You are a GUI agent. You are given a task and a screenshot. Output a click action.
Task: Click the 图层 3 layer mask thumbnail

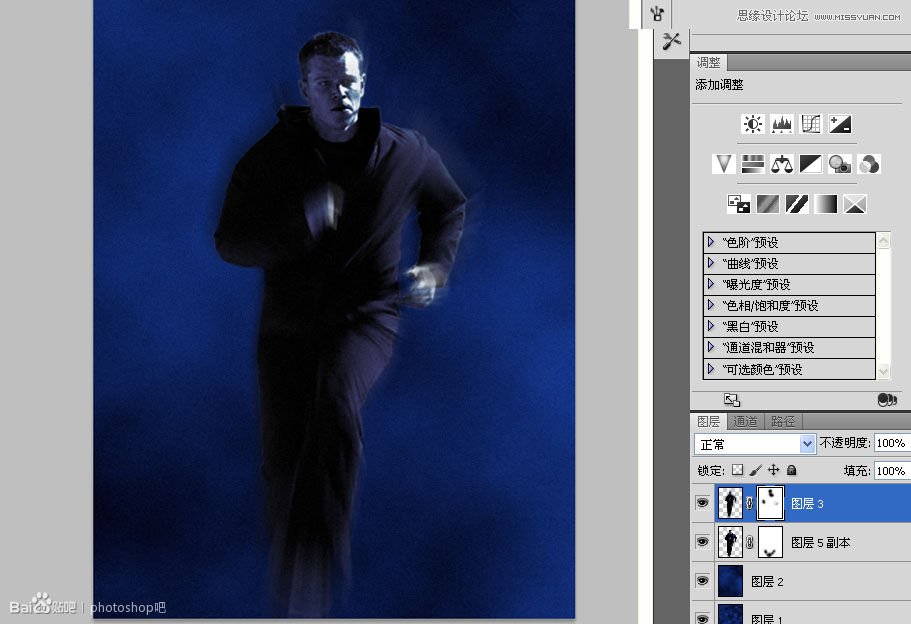[770, 503]
